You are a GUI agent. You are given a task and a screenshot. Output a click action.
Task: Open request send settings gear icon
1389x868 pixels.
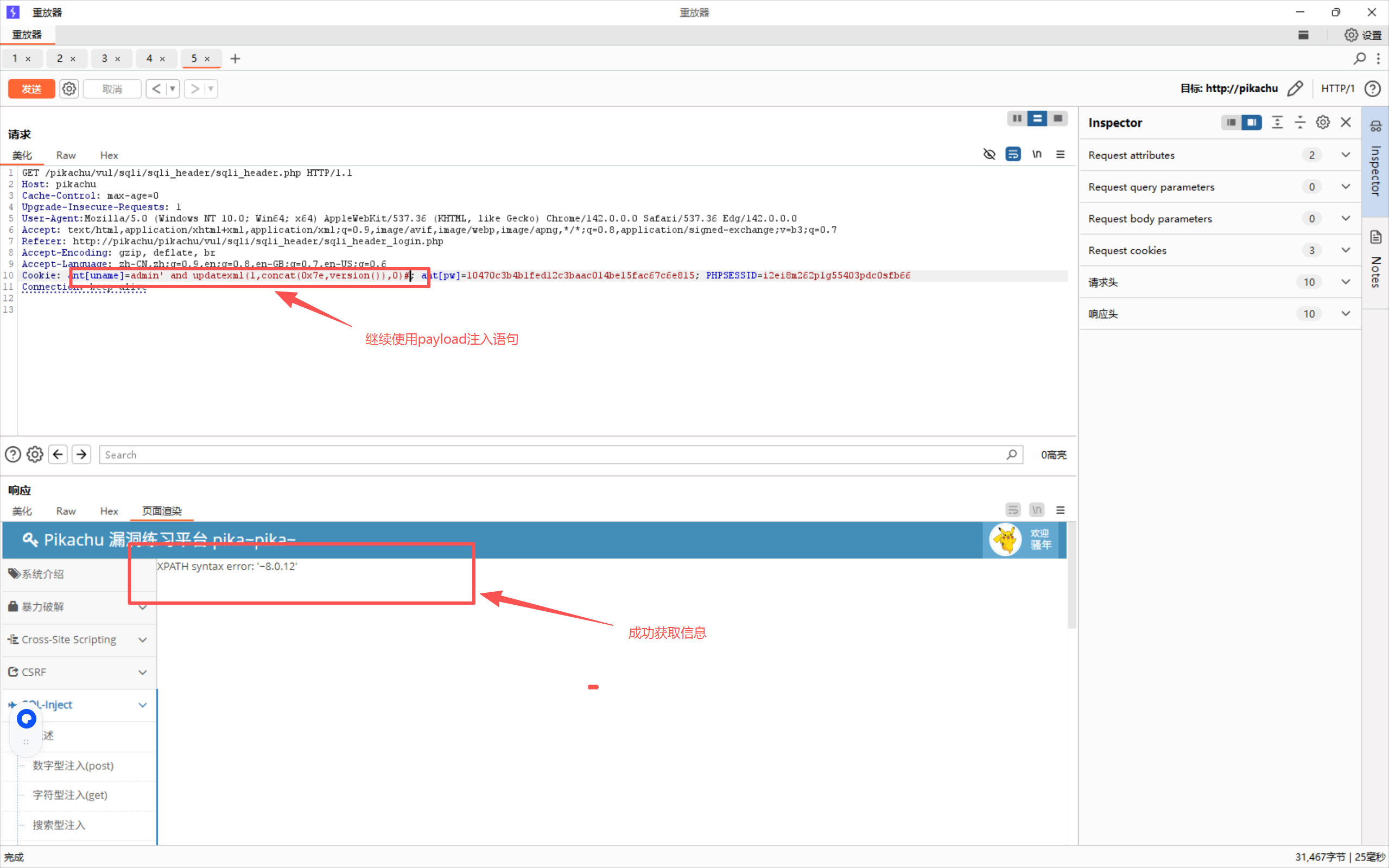click(69, 89)
